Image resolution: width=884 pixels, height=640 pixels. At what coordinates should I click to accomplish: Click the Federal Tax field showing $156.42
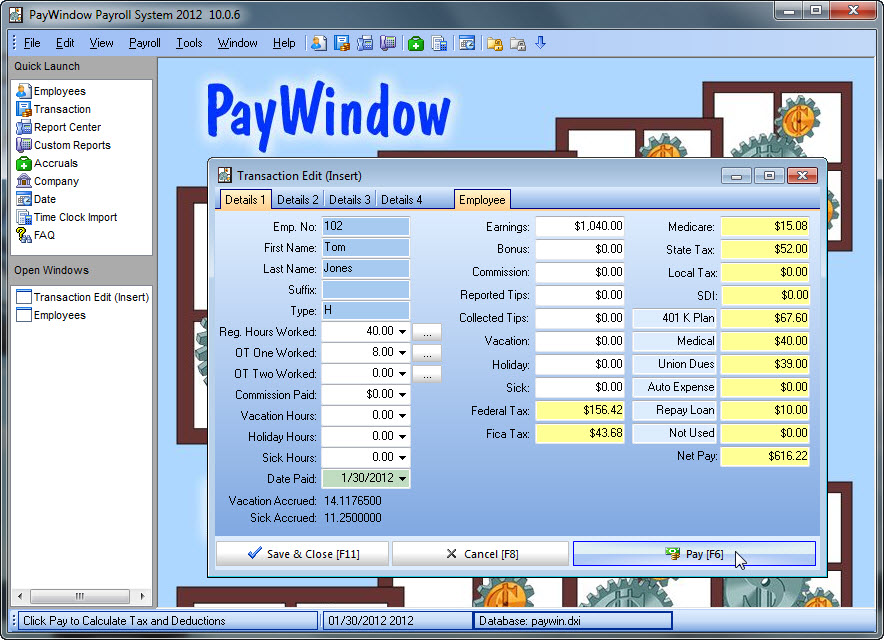[x=580, y=410]
